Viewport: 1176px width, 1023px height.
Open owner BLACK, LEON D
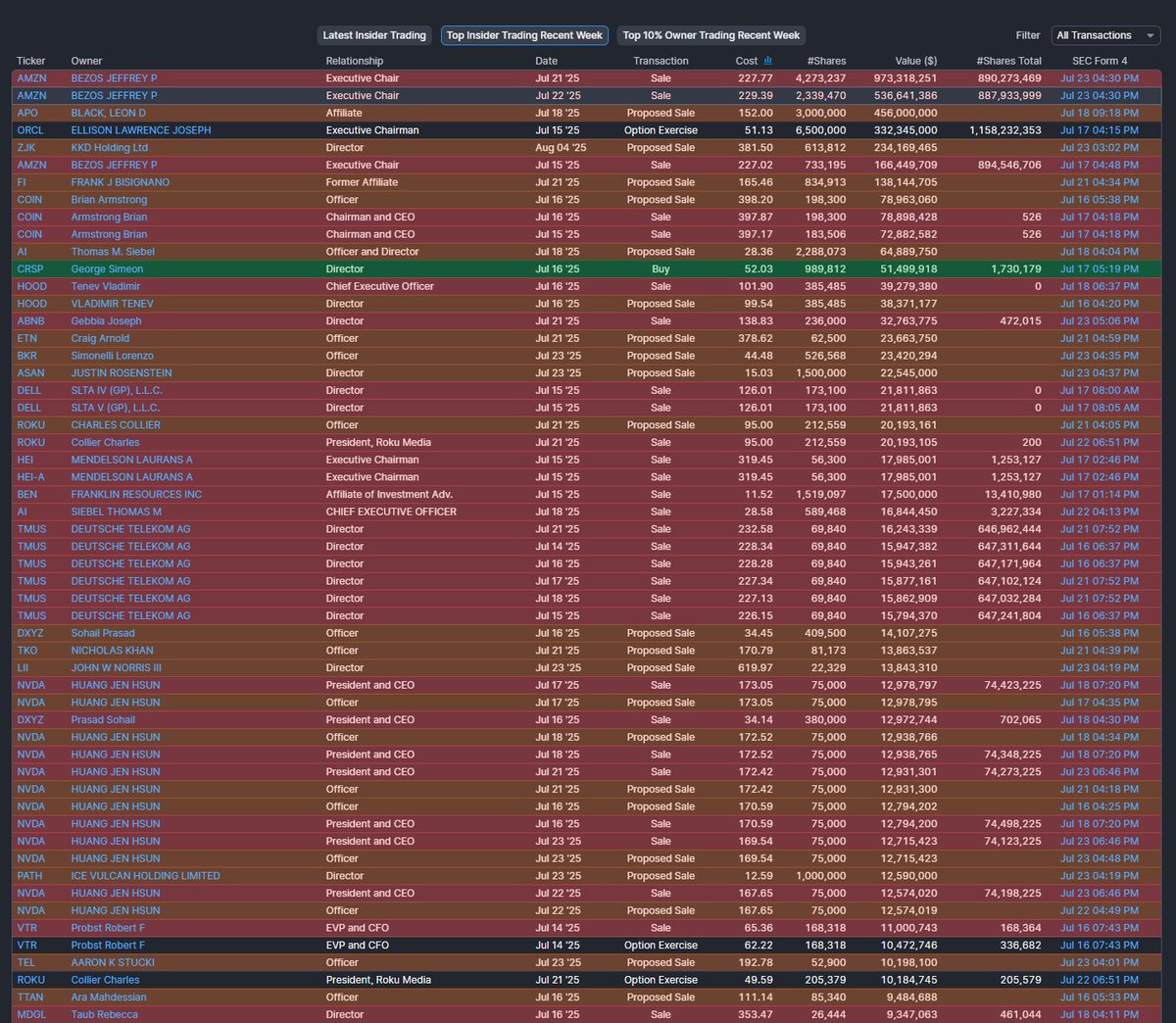point(108,113)
